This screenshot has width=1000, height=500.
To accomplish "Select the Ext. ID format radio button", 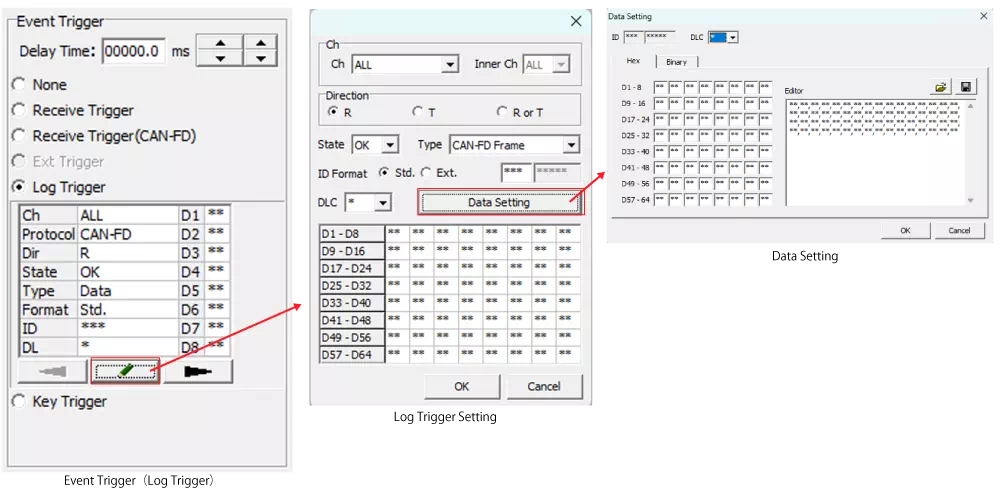I will coord(427,173).
